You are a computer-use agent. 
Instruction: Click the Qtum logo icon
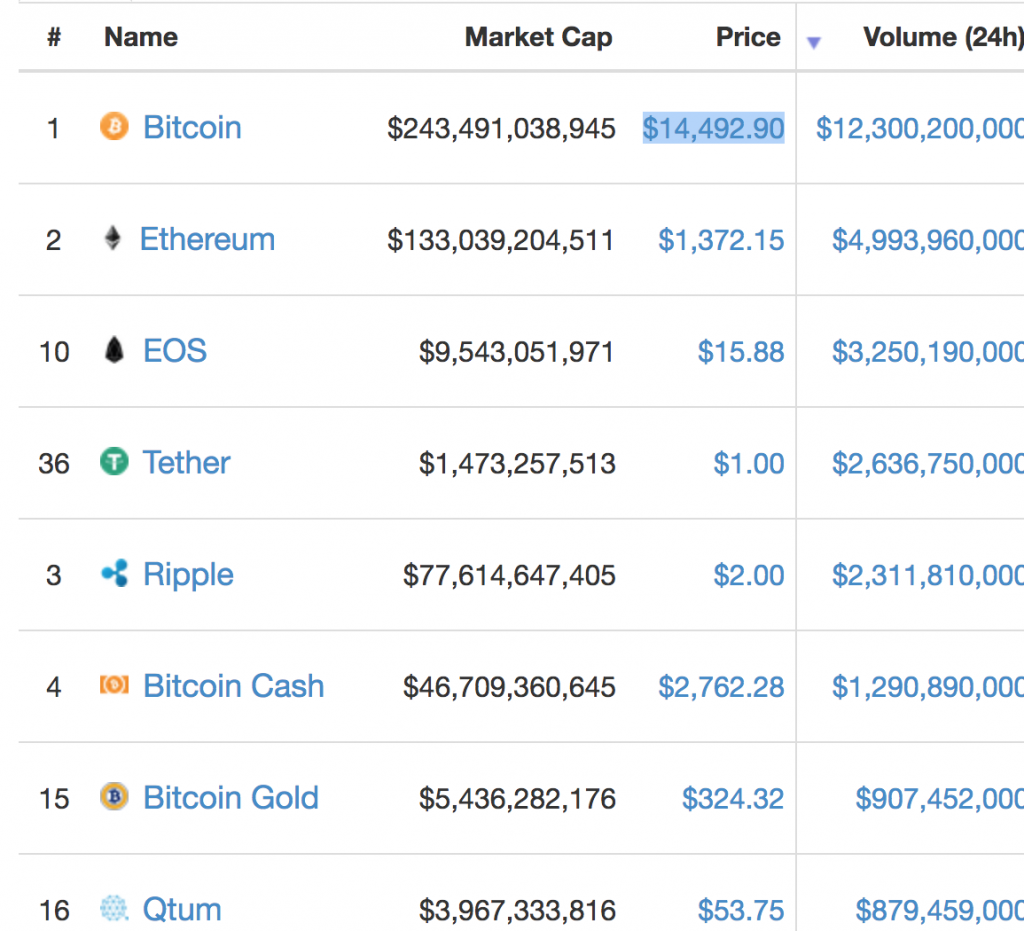point(114,908)
